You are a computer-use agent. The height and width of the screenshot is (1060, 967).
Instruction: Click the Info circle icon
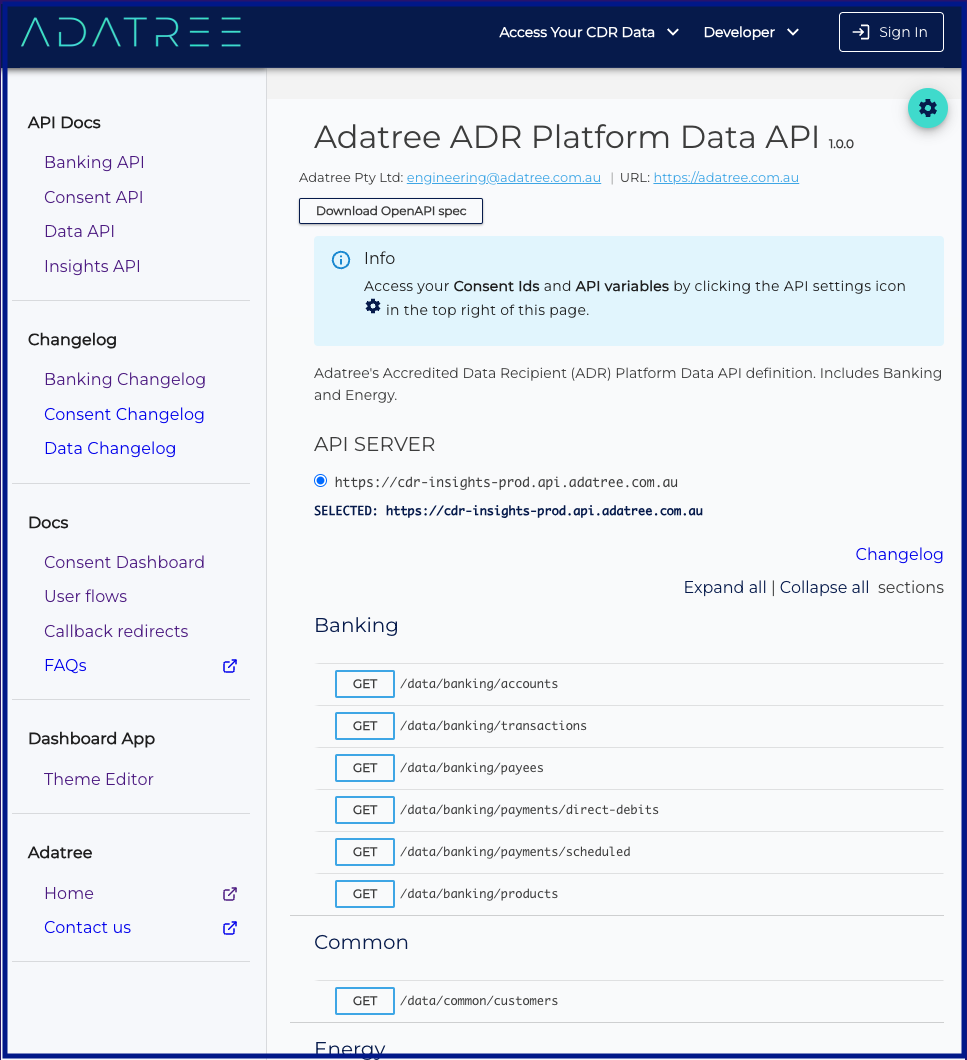coord(341,260)
